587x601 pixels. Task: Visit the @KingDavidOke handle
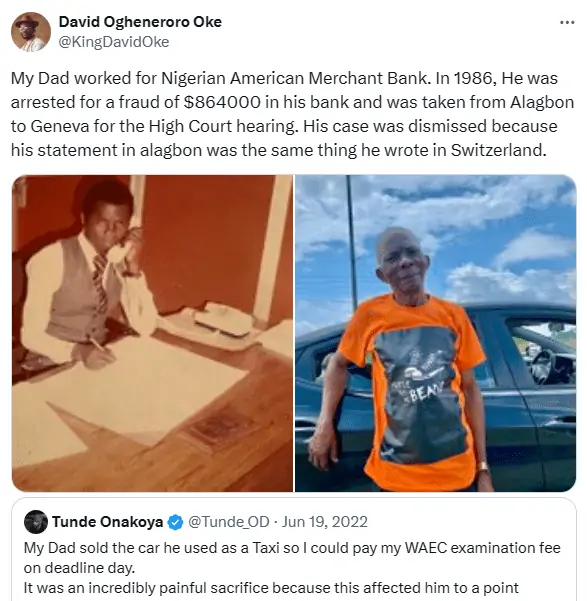113,42
